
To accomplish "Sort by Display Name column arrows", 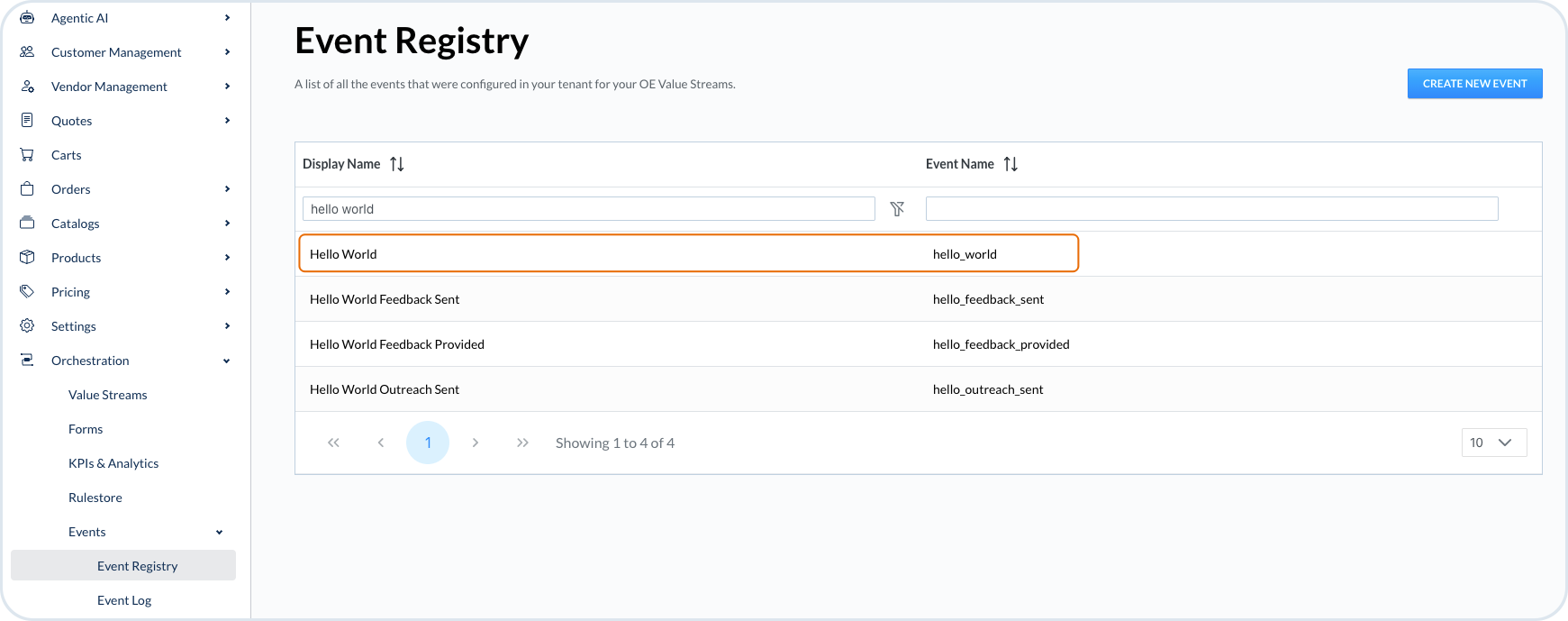I will pos(397,164).
